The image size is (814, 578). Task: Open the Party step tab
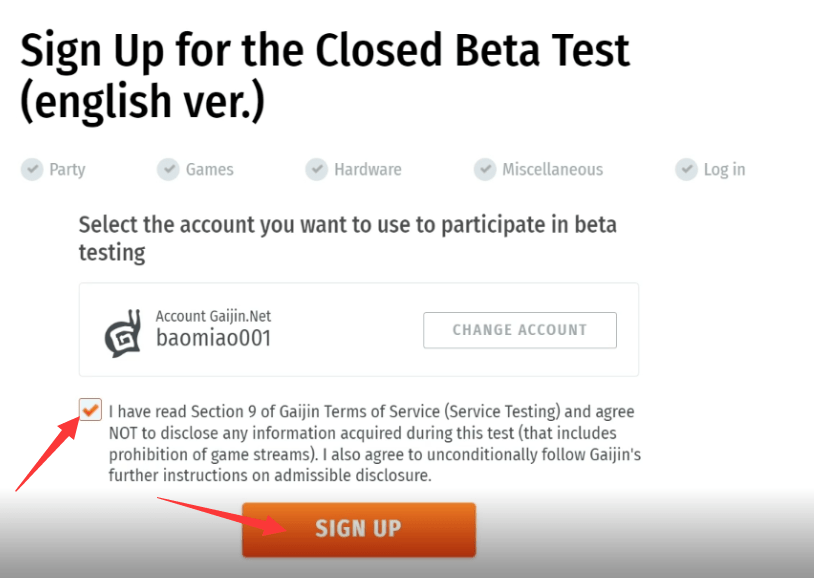67,169
